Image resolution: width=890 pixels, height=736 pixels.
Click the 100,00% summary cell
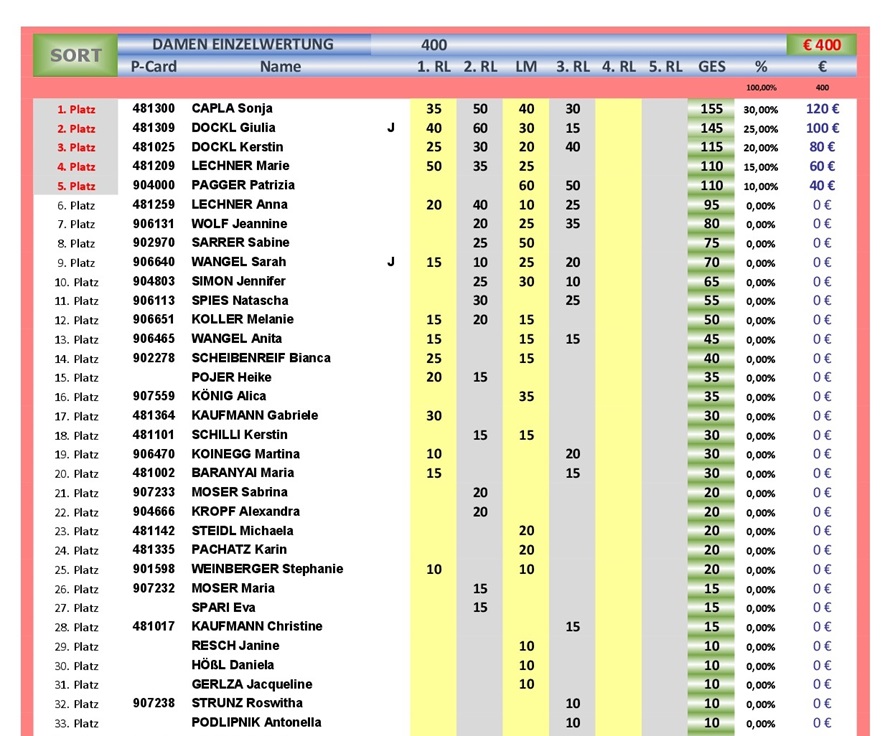761,87
